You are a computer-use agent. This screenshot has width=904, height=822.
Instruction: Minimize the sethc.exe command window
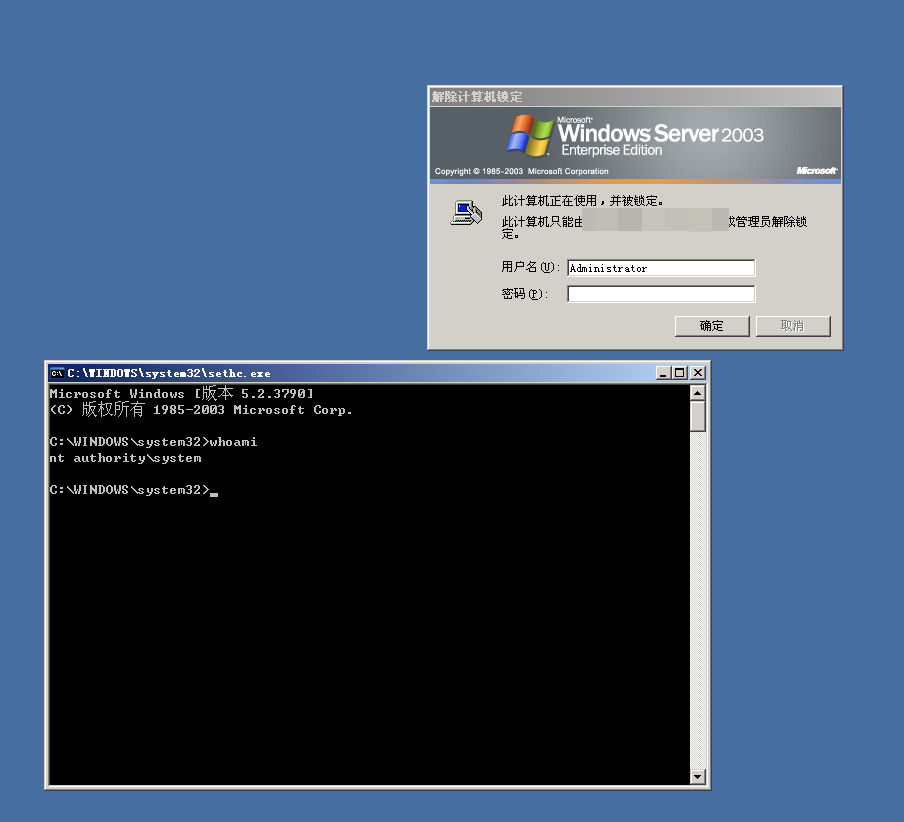pyautogui.click(x=663, y=373)
